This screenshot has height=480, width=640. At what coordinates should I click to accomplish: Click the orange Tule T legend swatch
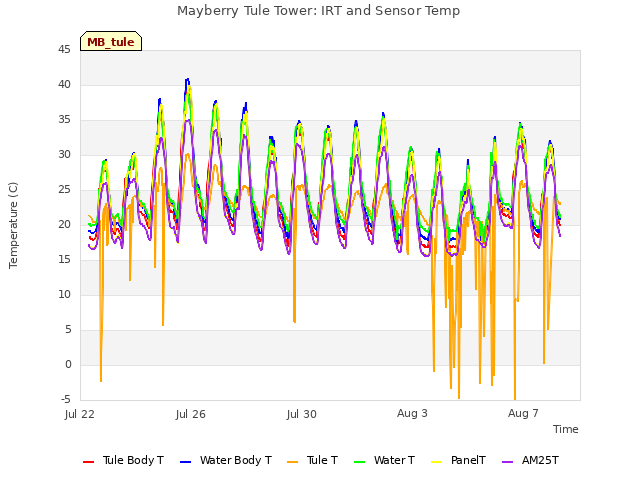(x=292, y=462)
